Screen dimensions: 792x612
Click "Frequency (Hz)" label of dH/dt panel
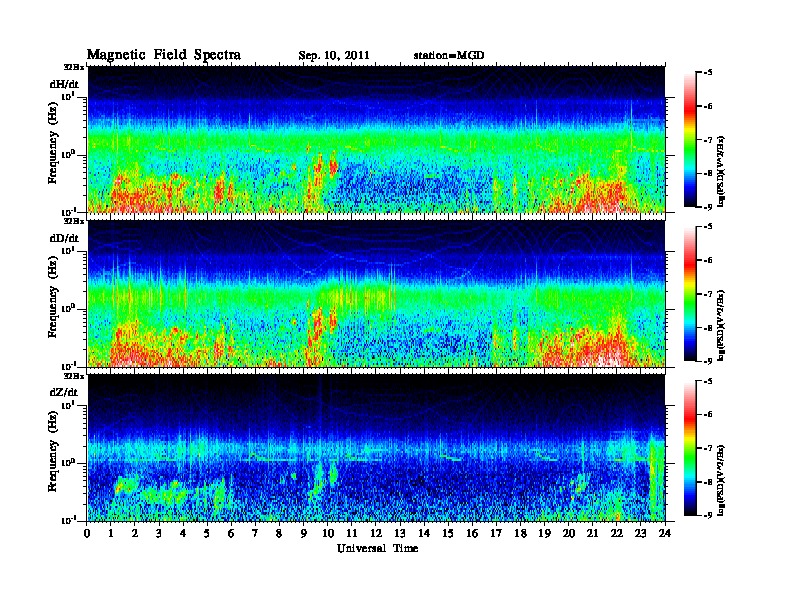[x=53, y=144]
